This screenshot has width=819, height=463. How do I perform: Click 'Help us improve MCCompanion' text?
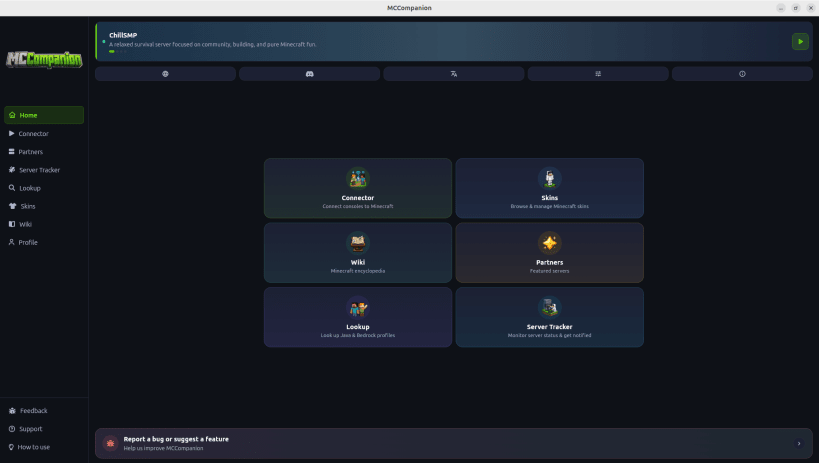pyautogui.click(x=163, y=448)
